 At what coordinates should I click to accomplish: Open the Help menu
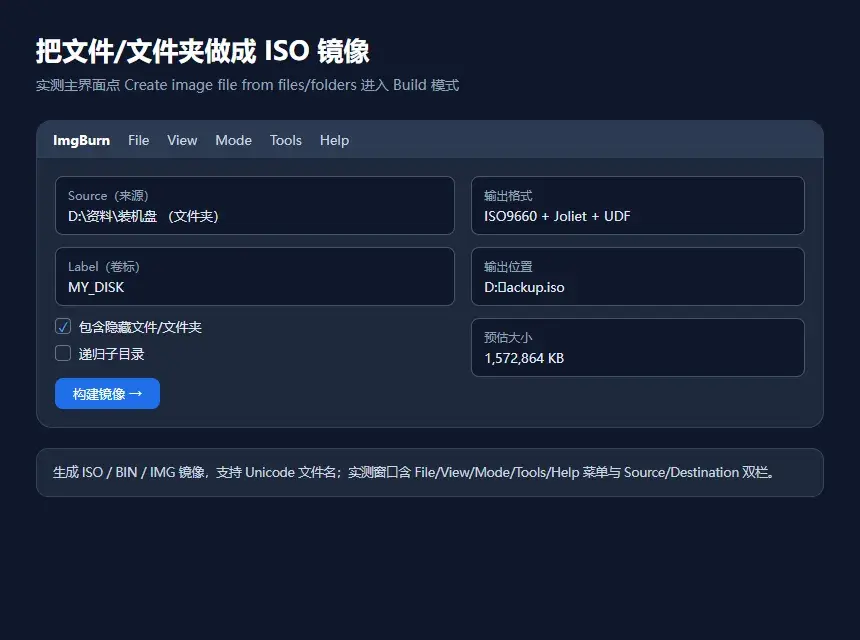click(334, 140)
